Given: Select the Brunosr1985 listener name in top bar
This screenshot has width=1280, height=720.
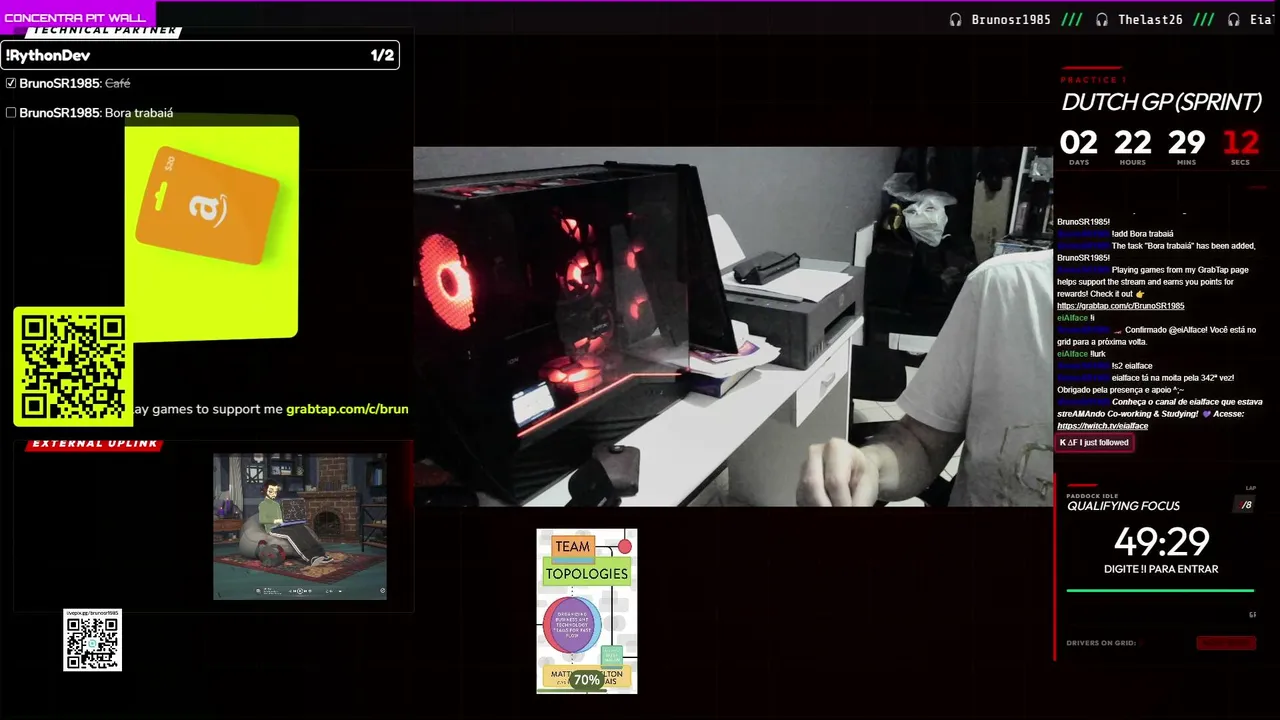Looking at the screenshot, I should (1011, 20).
